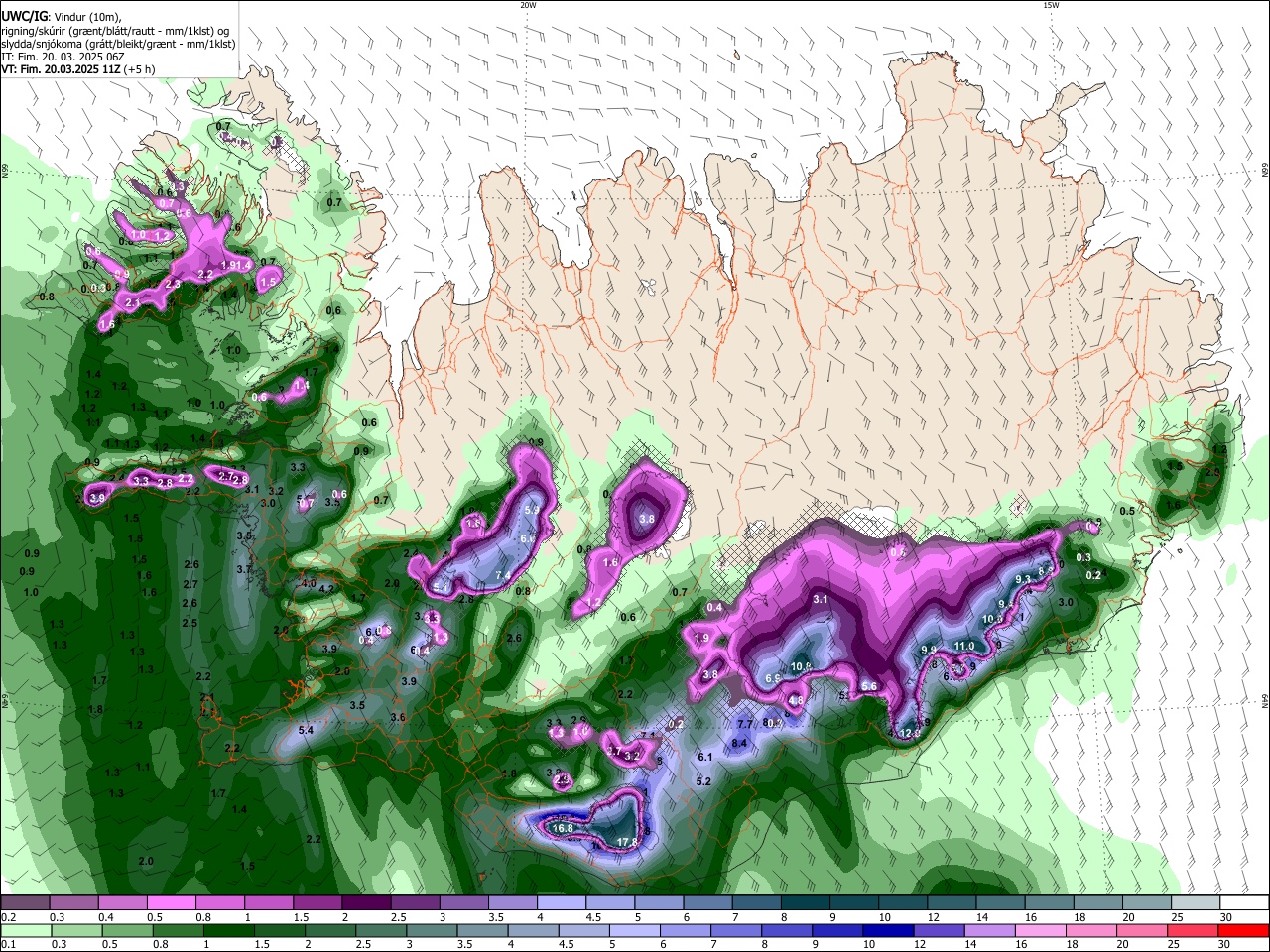Click the 15W longitude label at top
This screenshot has width=1270, height=952.
1051,5
